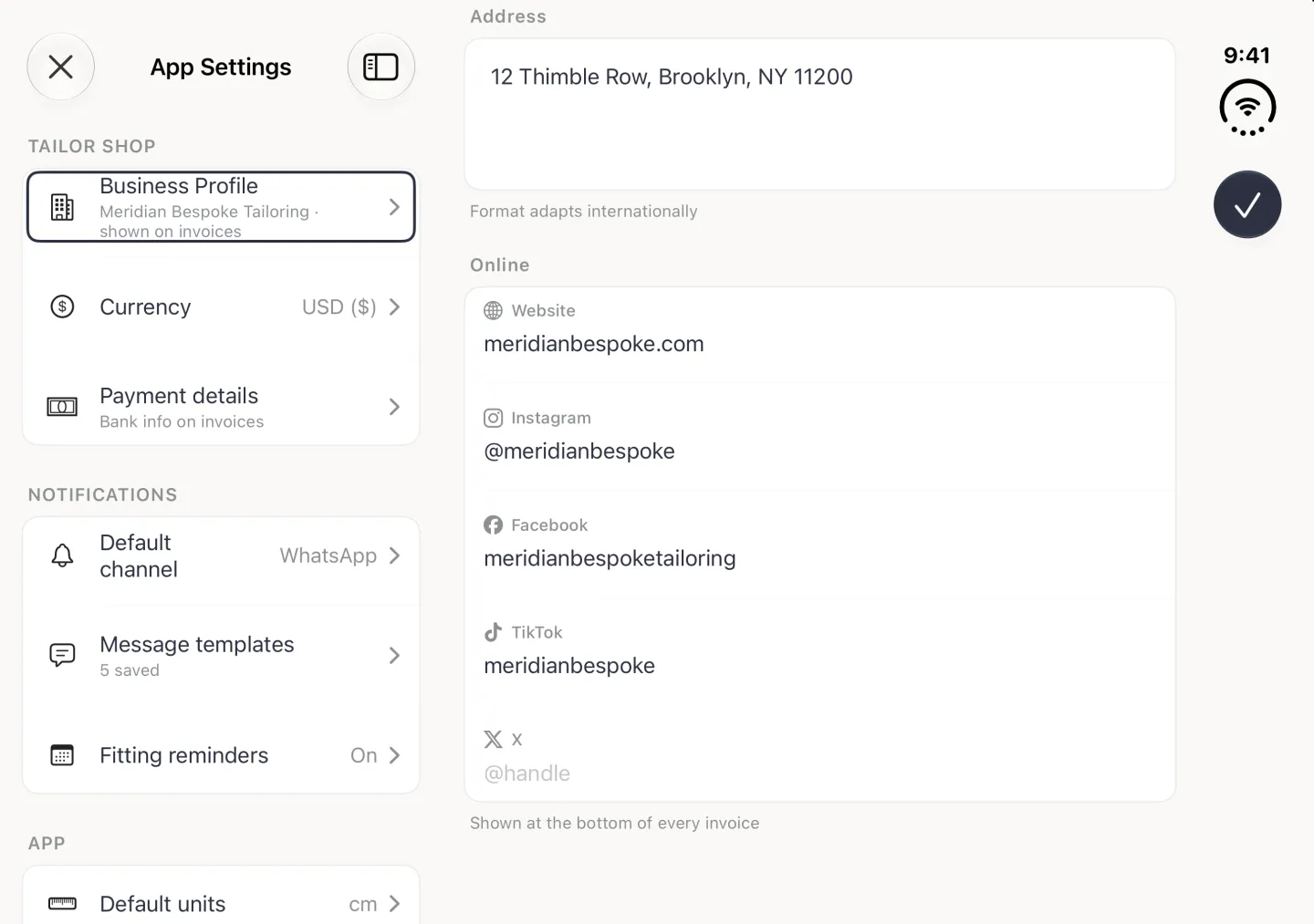Select the Fitting reminders menu row
Viewport: 1314px width, 924px height.
click(x=221, y=755)
